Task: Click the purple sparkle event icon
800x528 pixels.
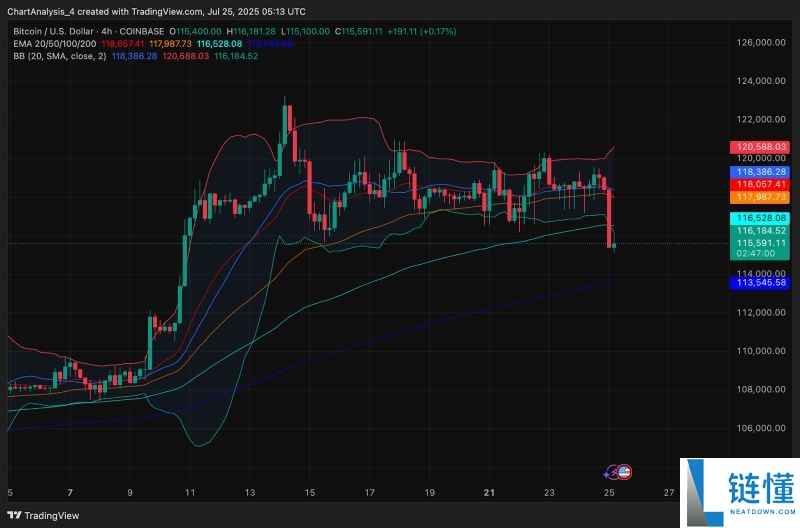Action: click(612, 471)
